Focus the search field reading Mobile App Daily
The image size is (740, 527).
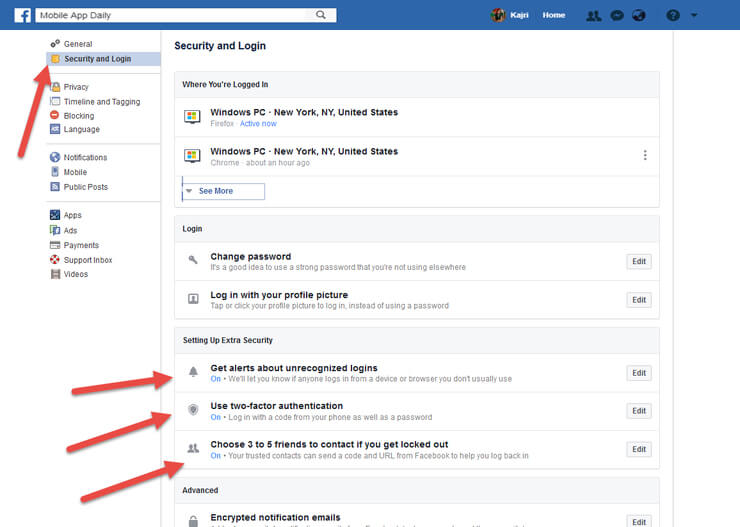[x=186, y=15]
